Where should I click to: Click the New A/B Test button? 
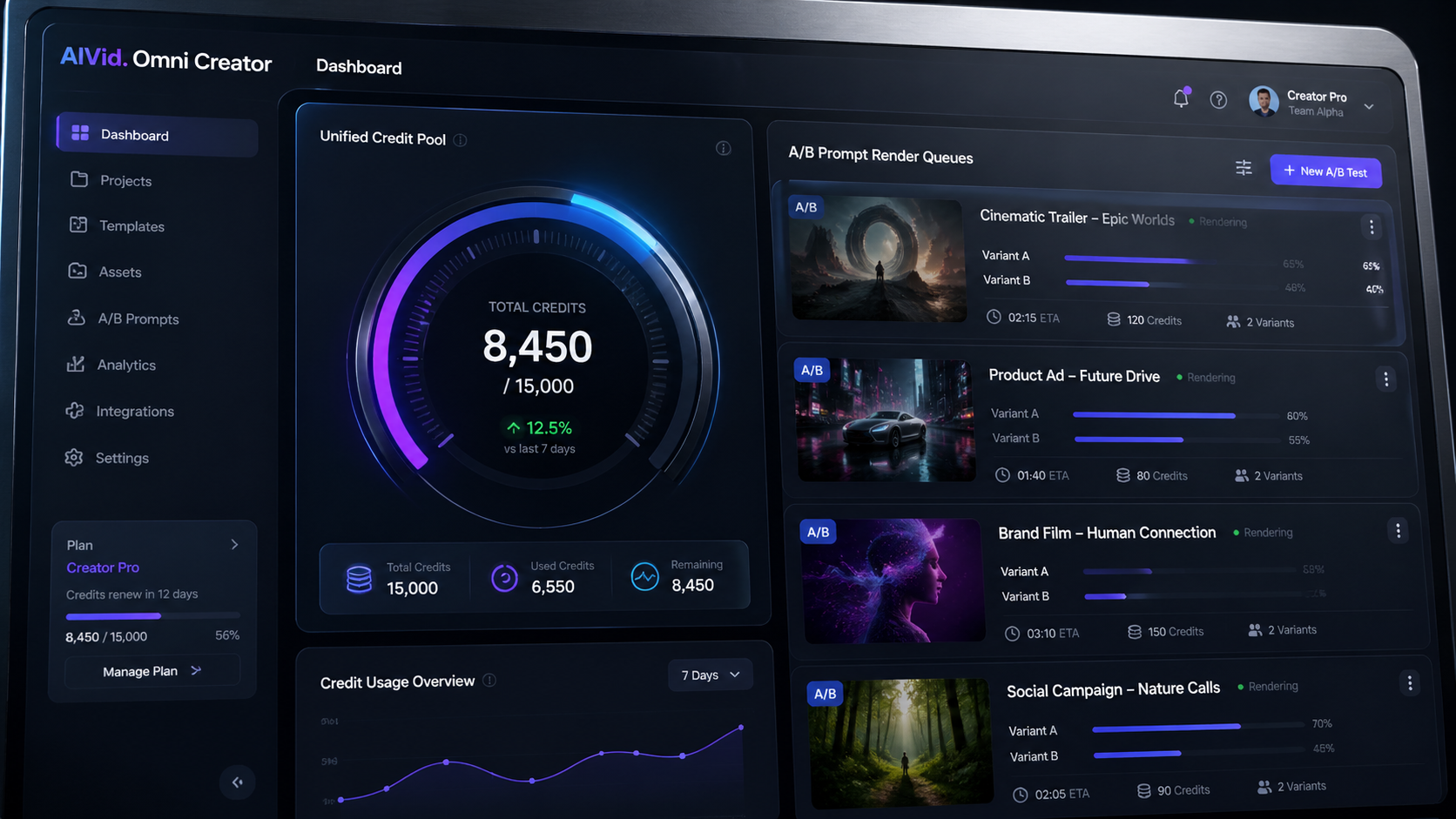(1325, 171)
